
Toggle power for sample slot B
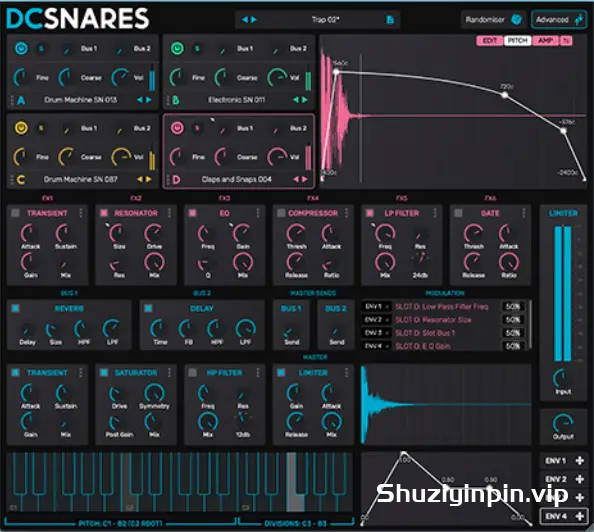point(177,49)
